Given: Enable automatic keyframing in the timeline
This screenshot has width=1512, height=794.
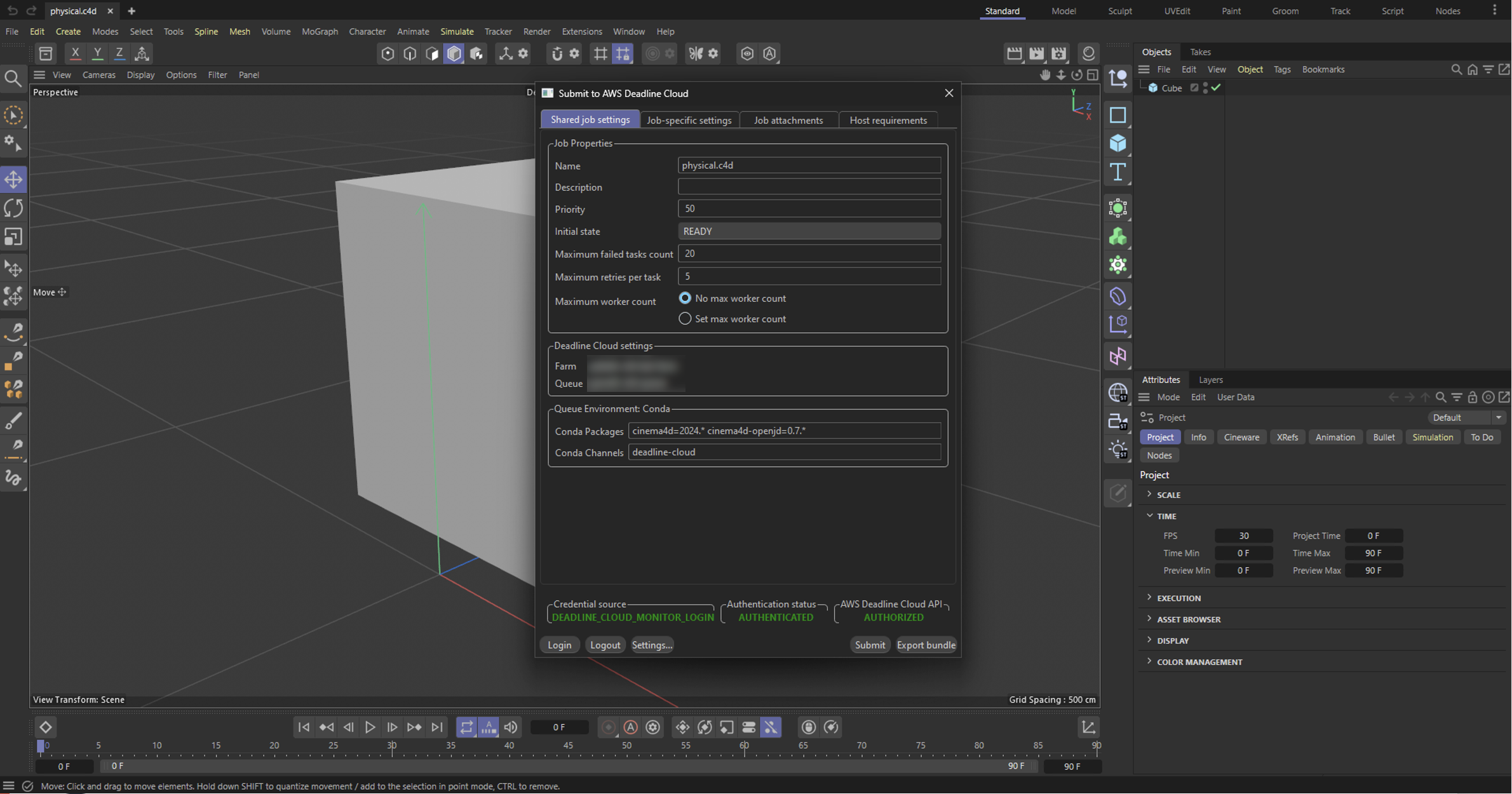Looking at the screenshot, I should point(631,727).
